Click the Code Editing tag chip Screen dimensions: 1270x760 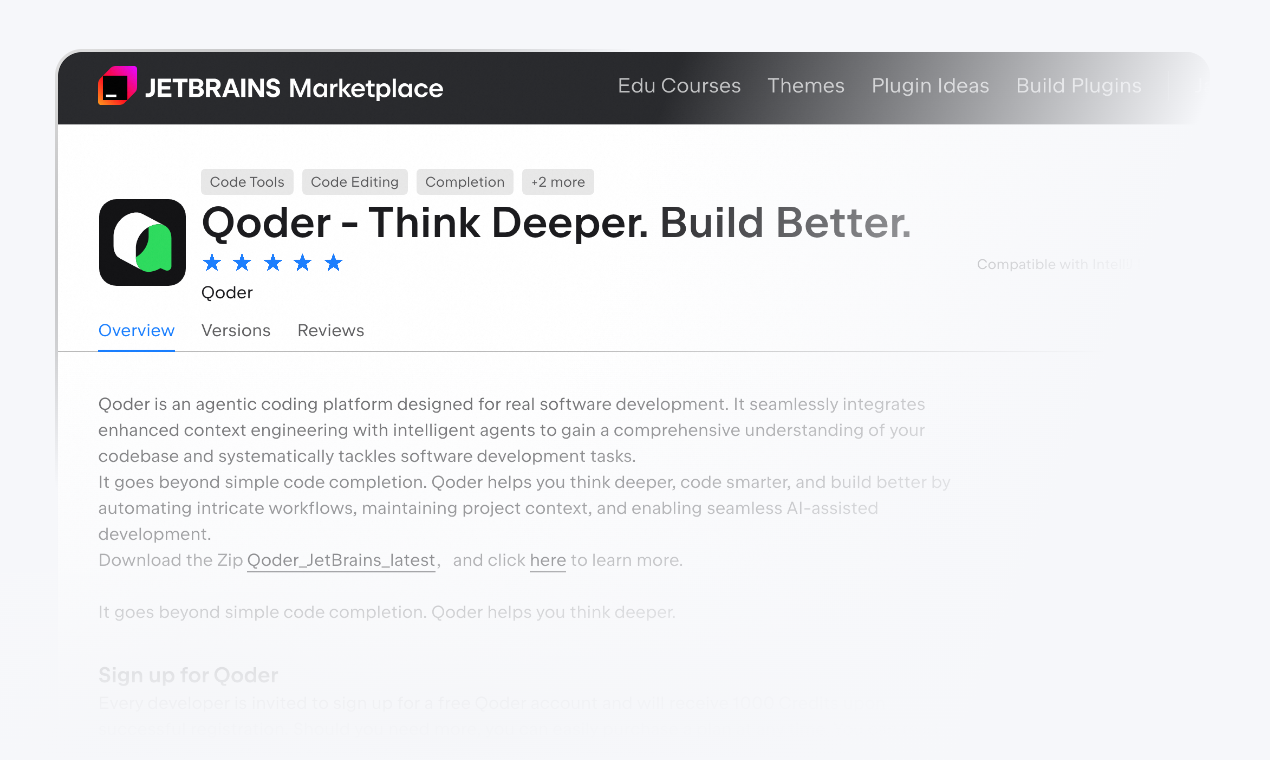coord(354,182)
